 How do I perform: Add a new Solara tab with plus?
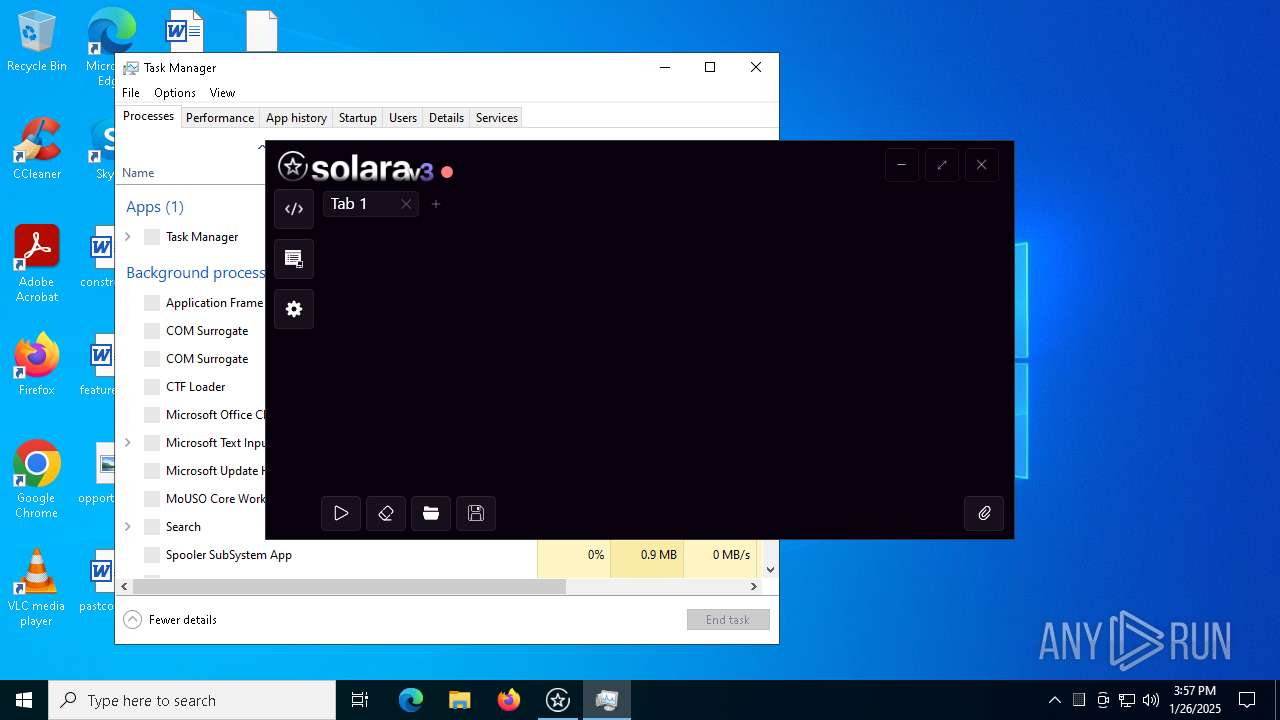[x=436, y=204]
